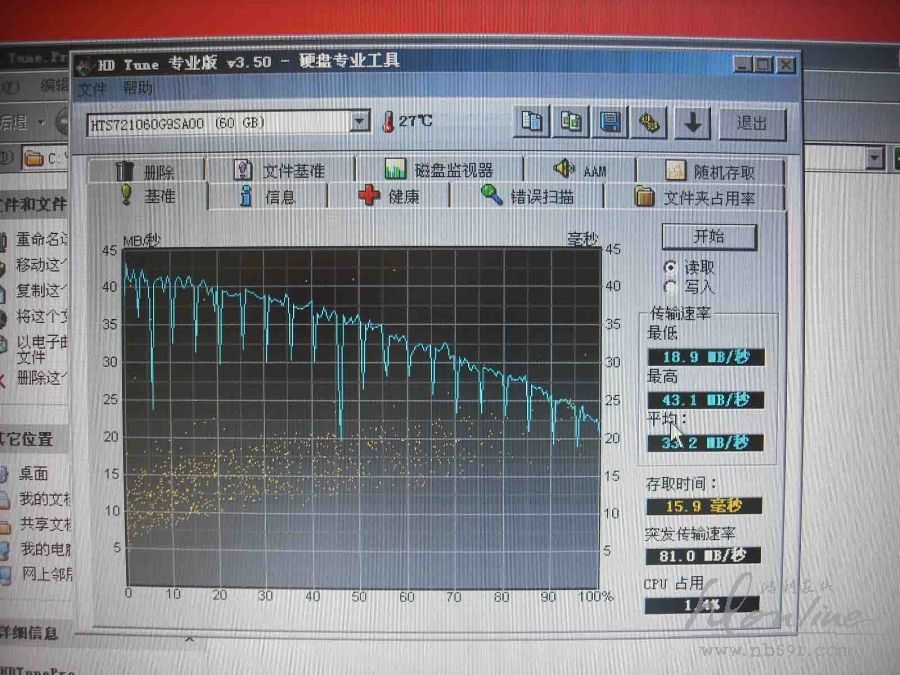Viewport: 900px width, 675px height.
Task: Click 我的文档 link in Explorer sidebar
Action: click(x=45, y=499)
